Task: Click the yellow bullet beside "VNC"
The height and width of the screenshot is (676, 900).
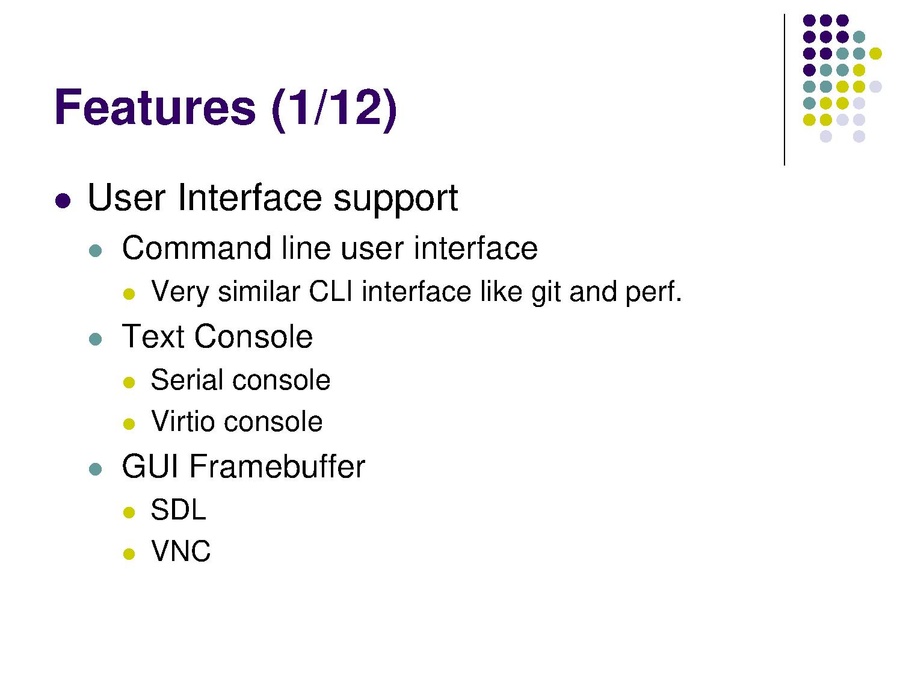Action: pos(128,553)
